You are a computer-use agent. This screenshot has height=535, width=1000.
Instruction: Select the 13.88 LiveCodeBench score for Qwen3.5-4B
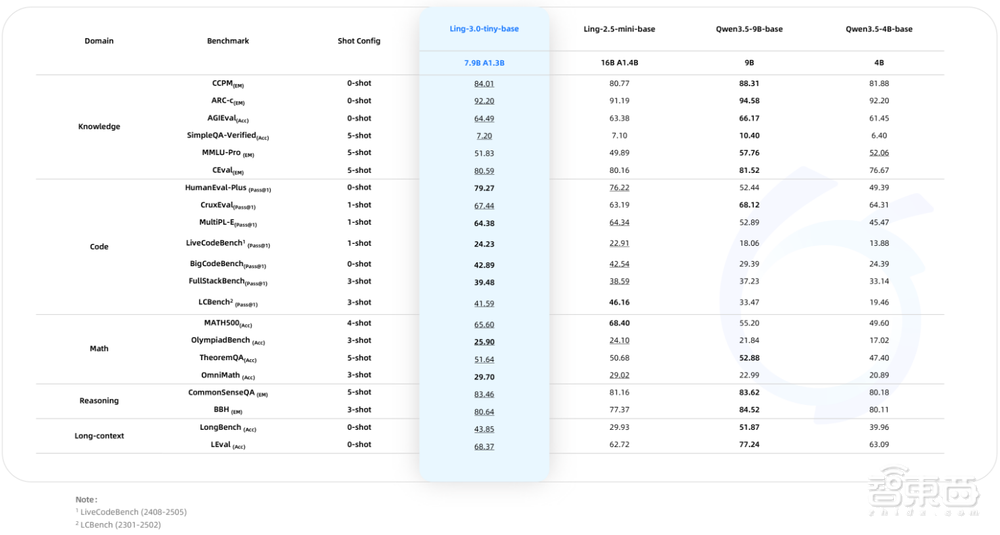pyautogui.click(x=879, y=243)
